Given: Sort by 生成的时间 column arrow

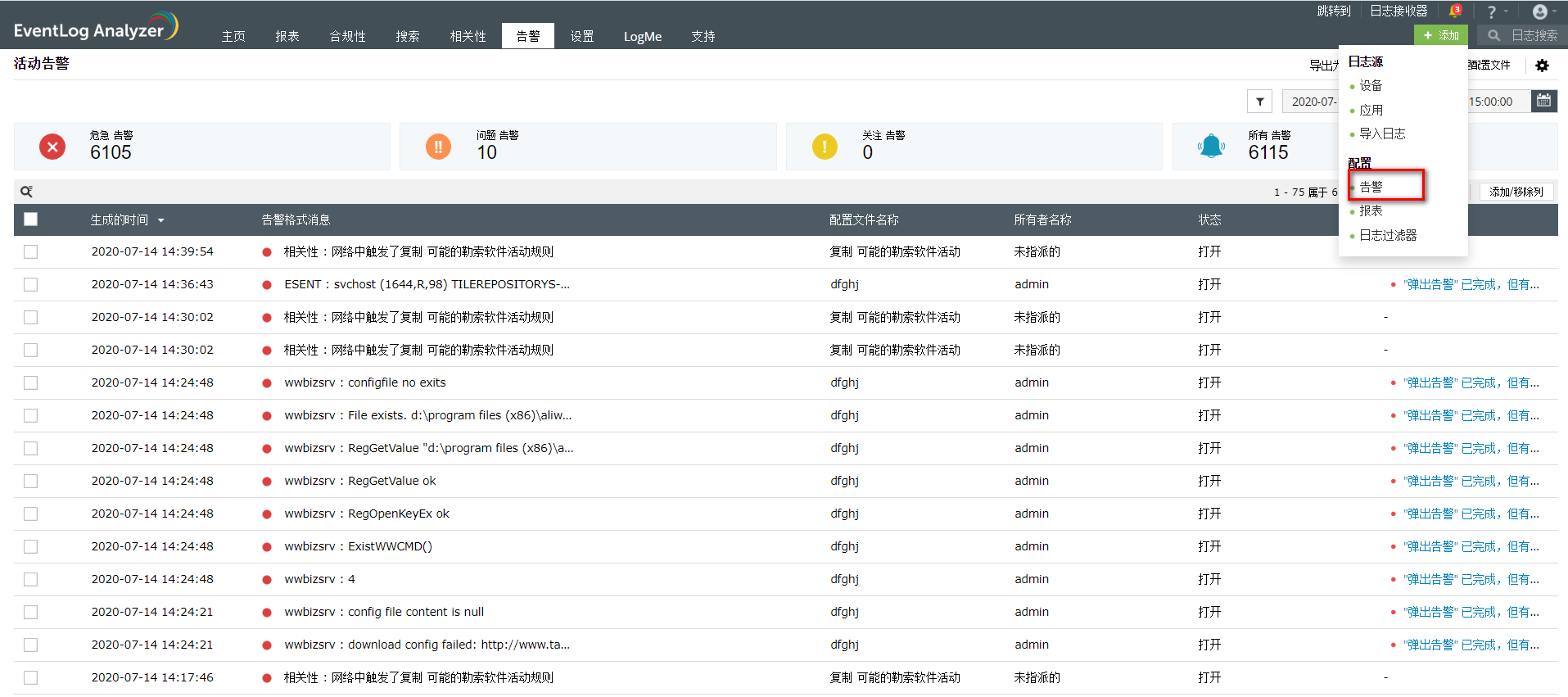Looking at the screenshot, I should click(x=161, y=220).
